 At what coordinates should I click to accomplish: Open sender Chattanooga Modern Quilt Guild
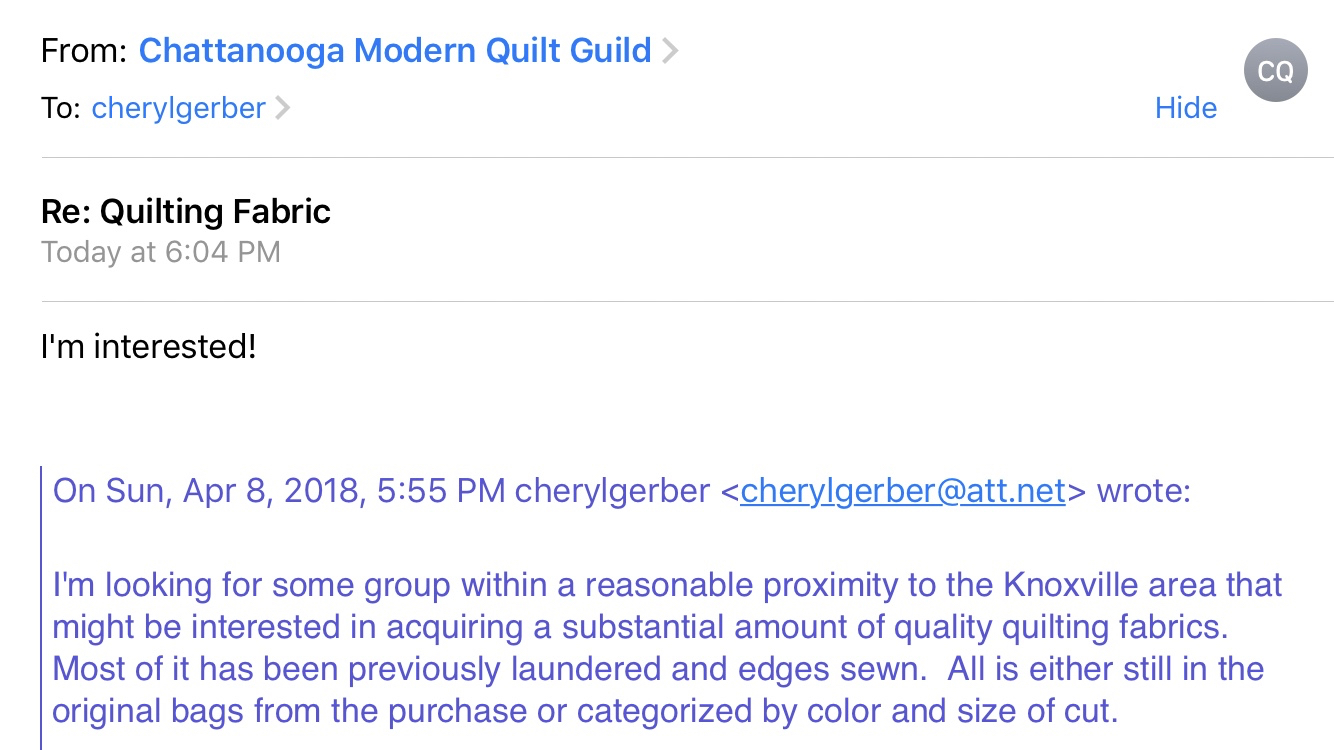point(395,50)
